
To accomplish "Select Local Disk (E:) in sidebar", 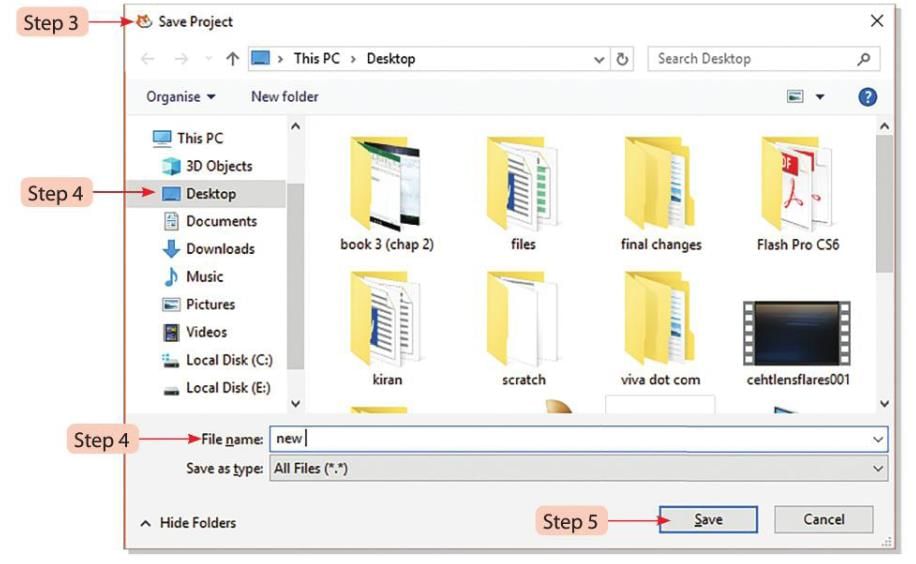I will [x=216, y=388].
